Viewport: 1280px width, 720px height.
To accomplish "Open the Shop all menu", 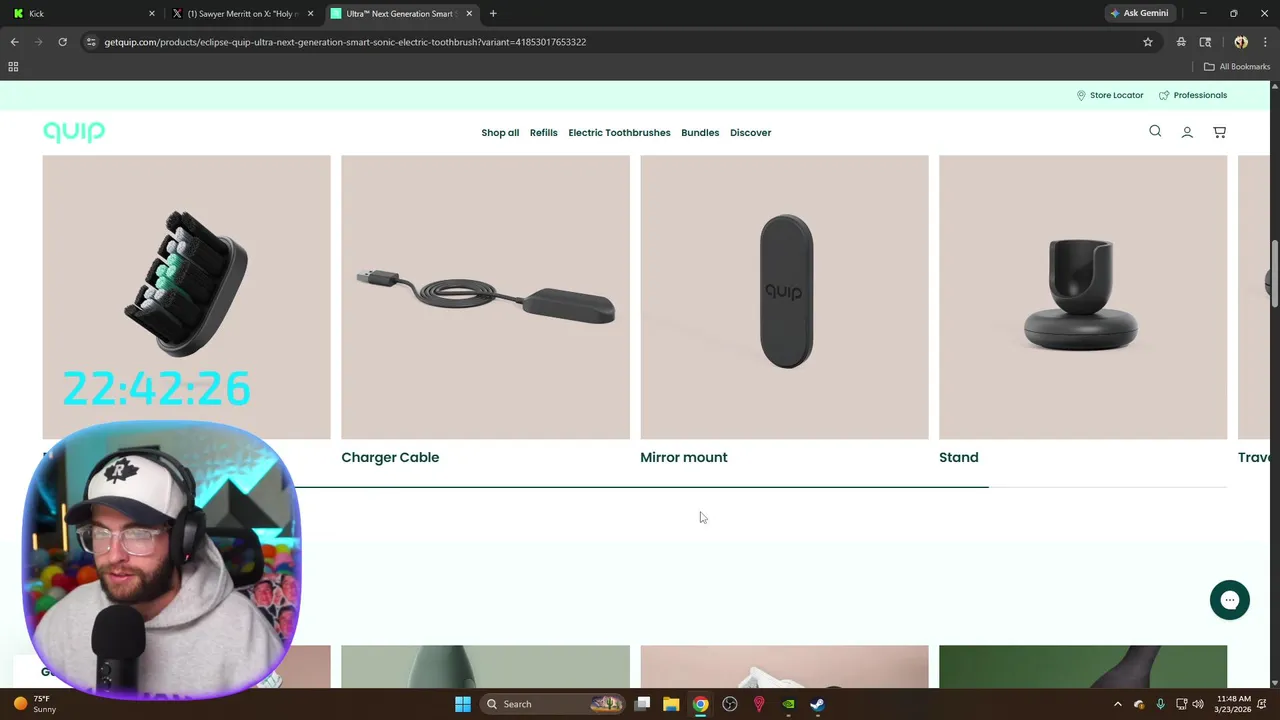I will [500, 132].
